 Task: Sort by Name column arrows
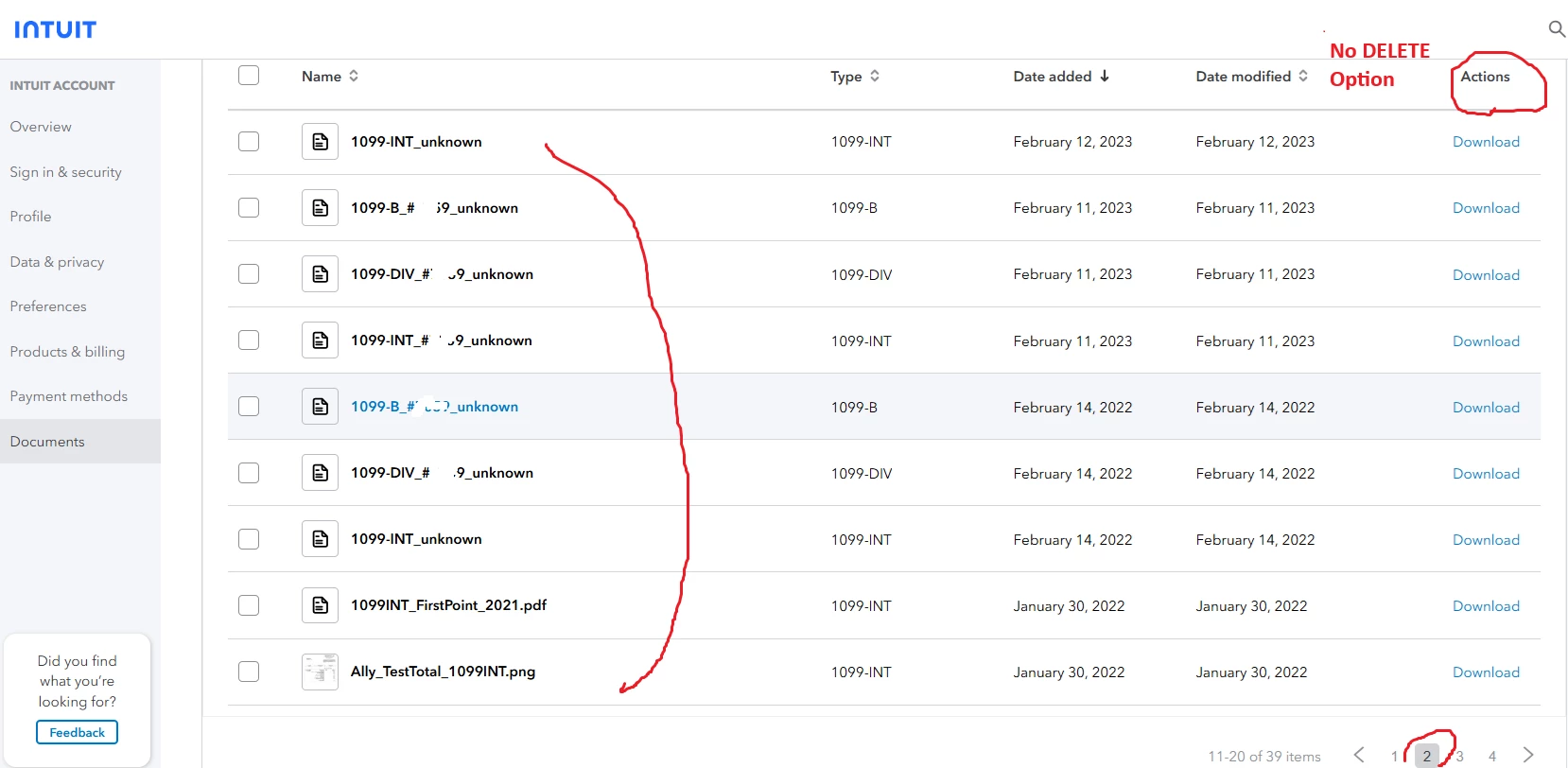click(354, 76)
